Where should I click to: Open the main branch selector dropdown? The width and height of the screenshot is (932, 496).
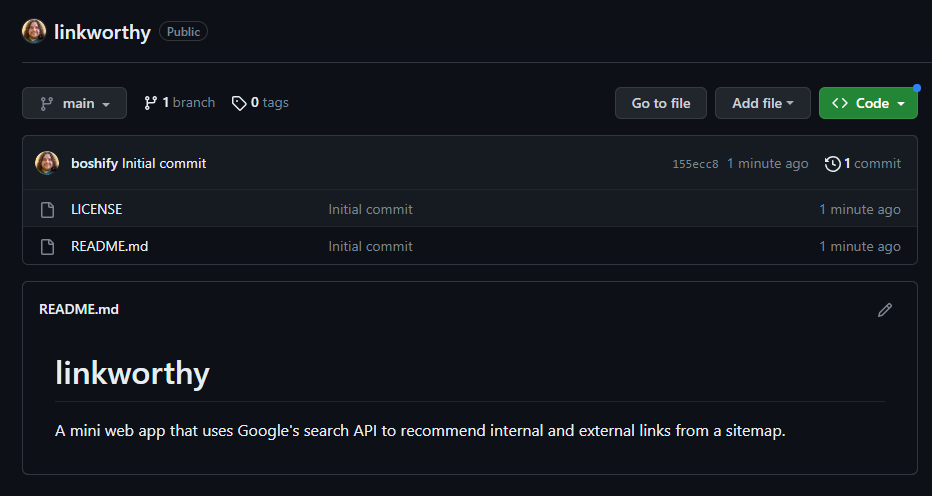(74, 103)
